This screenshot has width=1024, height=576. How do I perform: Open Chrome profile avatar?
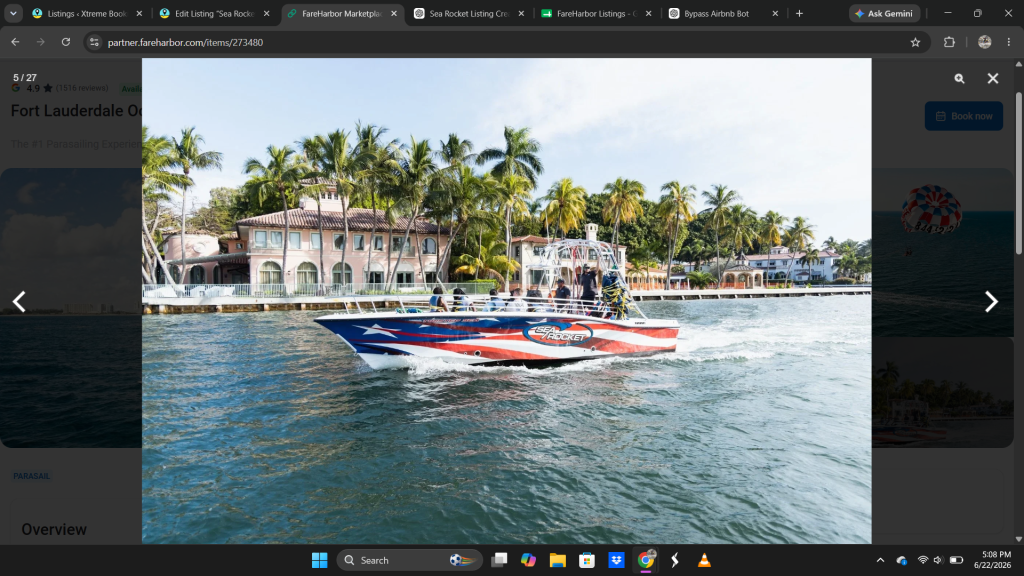click(x=984, y=42)
